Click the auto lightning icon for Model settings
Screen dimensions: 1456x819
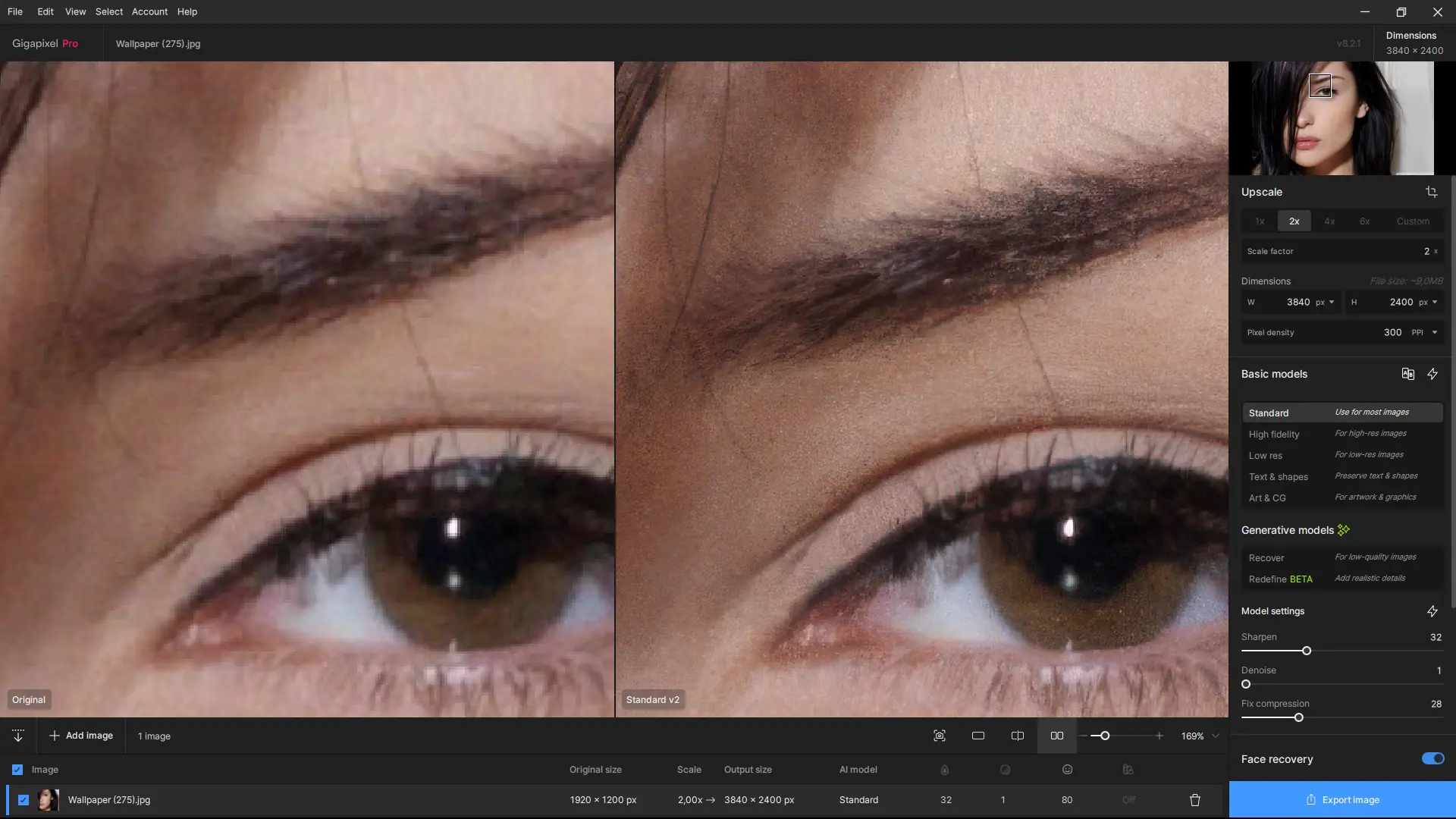[x=1432, y=611]
